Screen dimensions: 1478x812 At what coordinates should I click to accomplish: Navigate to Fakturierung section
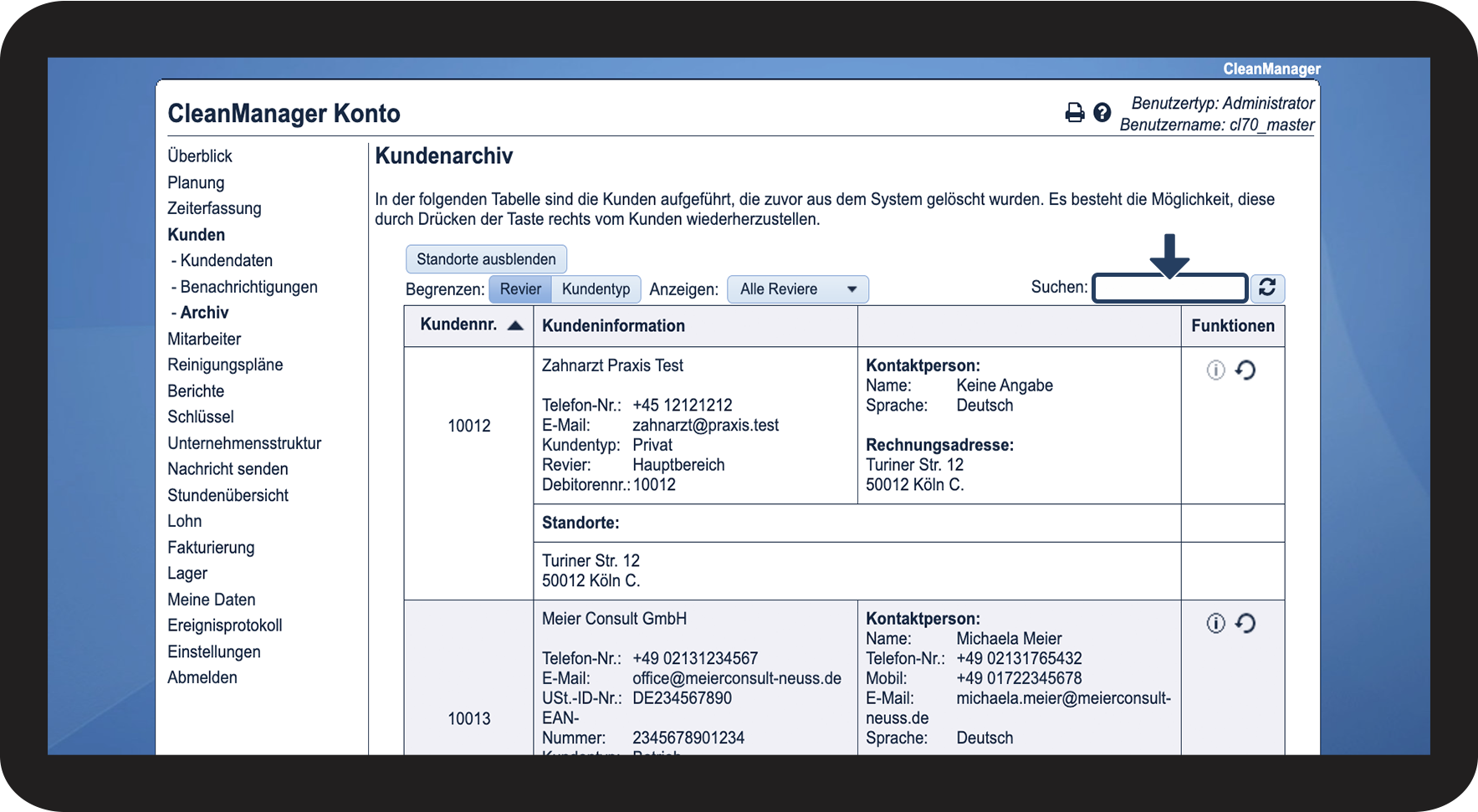(x=211, y=548)
